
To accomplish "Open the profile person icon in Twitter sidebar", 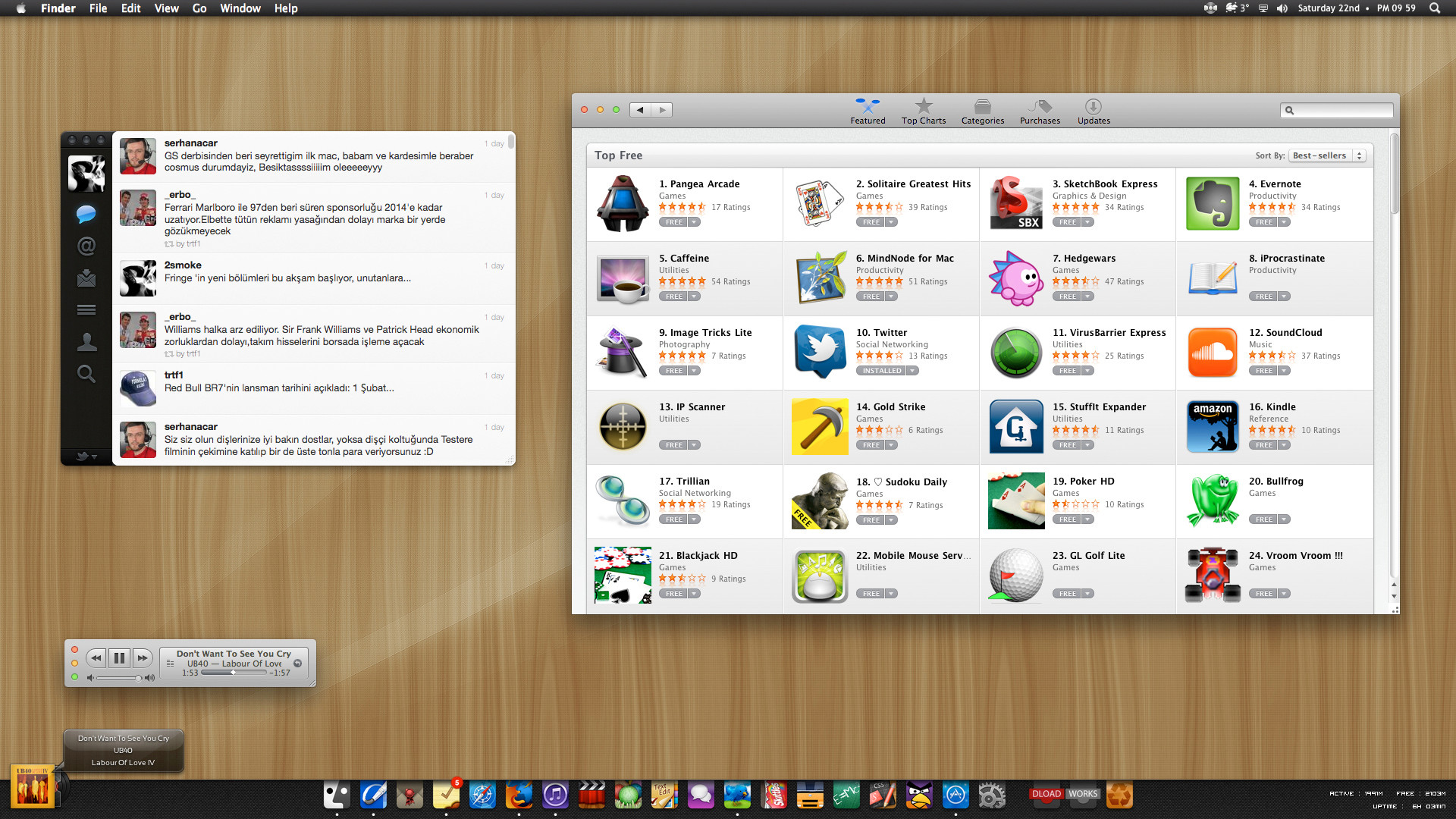I will click(x=86, y=342).
